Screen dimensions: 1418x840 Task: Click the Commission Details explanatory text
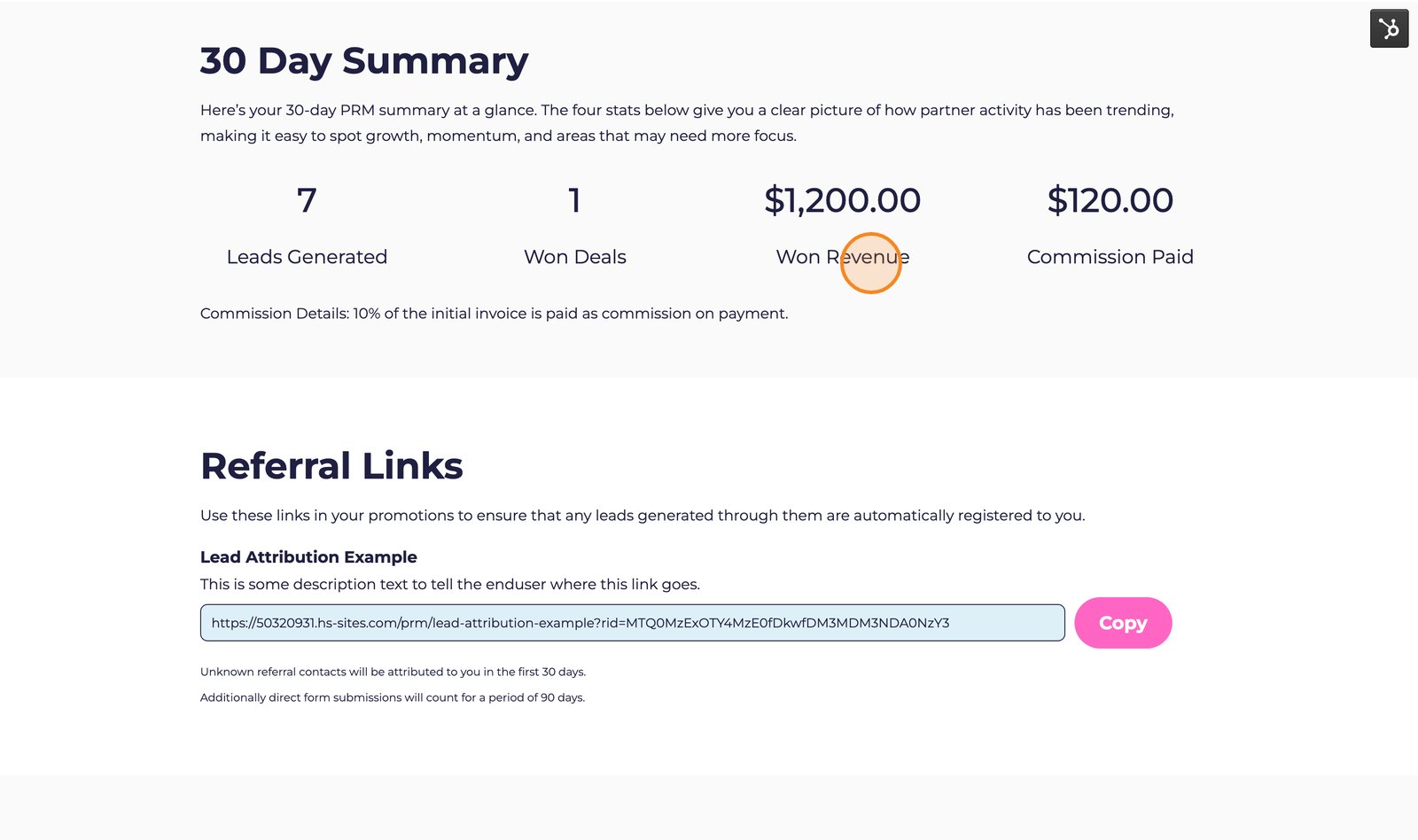pos(494,313)
